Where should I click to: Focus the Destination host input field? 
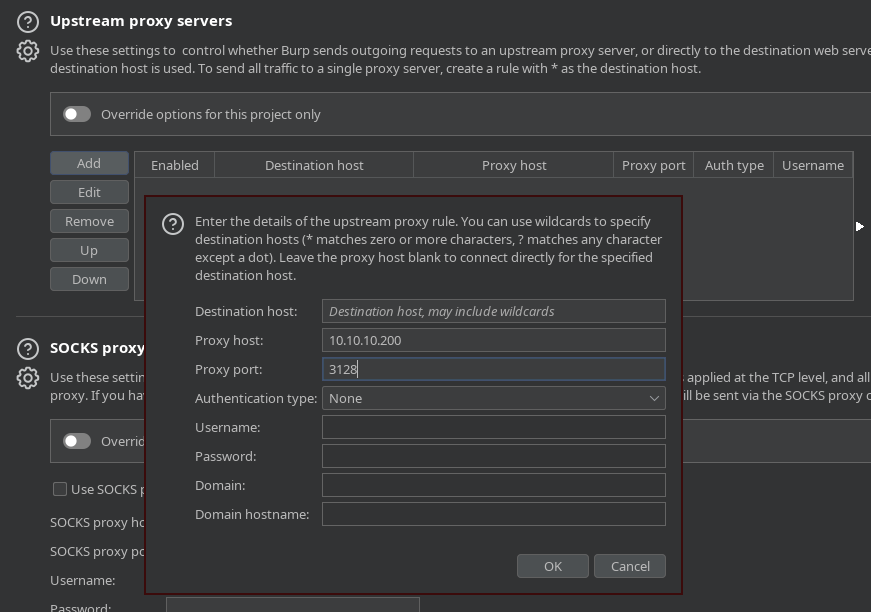point(493,311)
